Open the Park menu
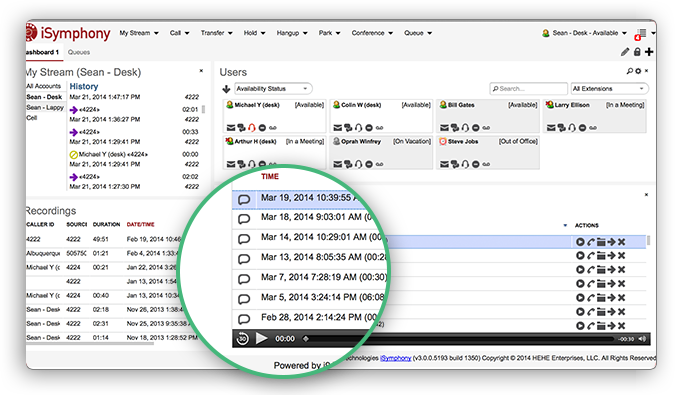Image resolution: width=675 pixels, height=395 pixels. click(x=329, y=33)
